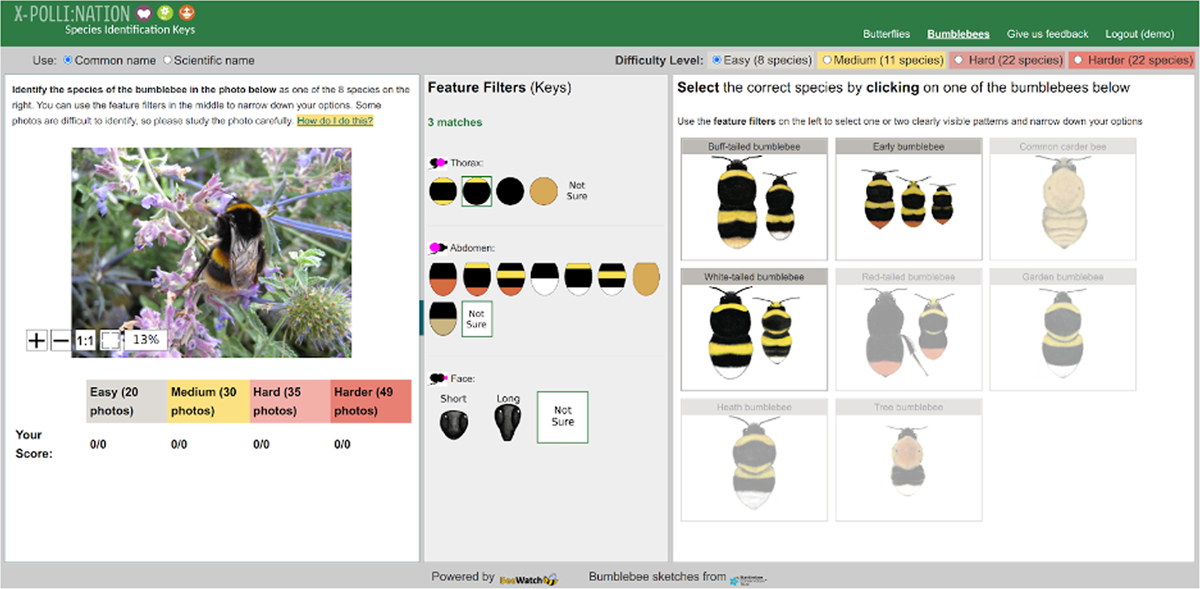The height and width of the screenshot is (589, 1200).
Task: Pick the black abdomen with beige tail
Action: tap(443, 318)
